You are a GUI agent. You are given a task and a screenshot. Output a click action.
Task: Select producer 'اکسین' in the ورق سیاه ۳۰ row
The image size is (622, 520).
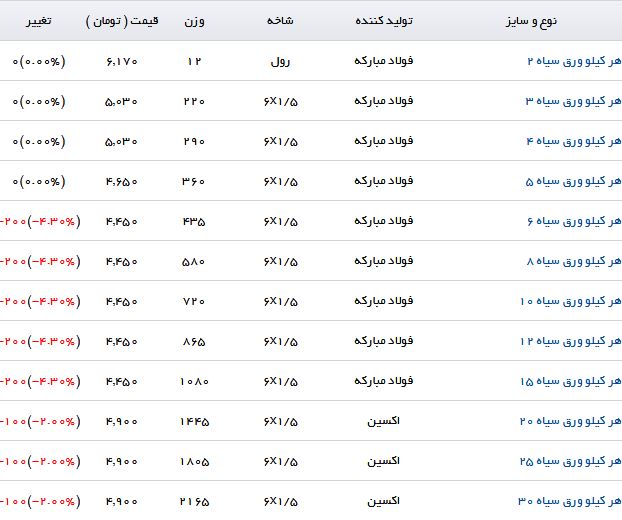383,501
